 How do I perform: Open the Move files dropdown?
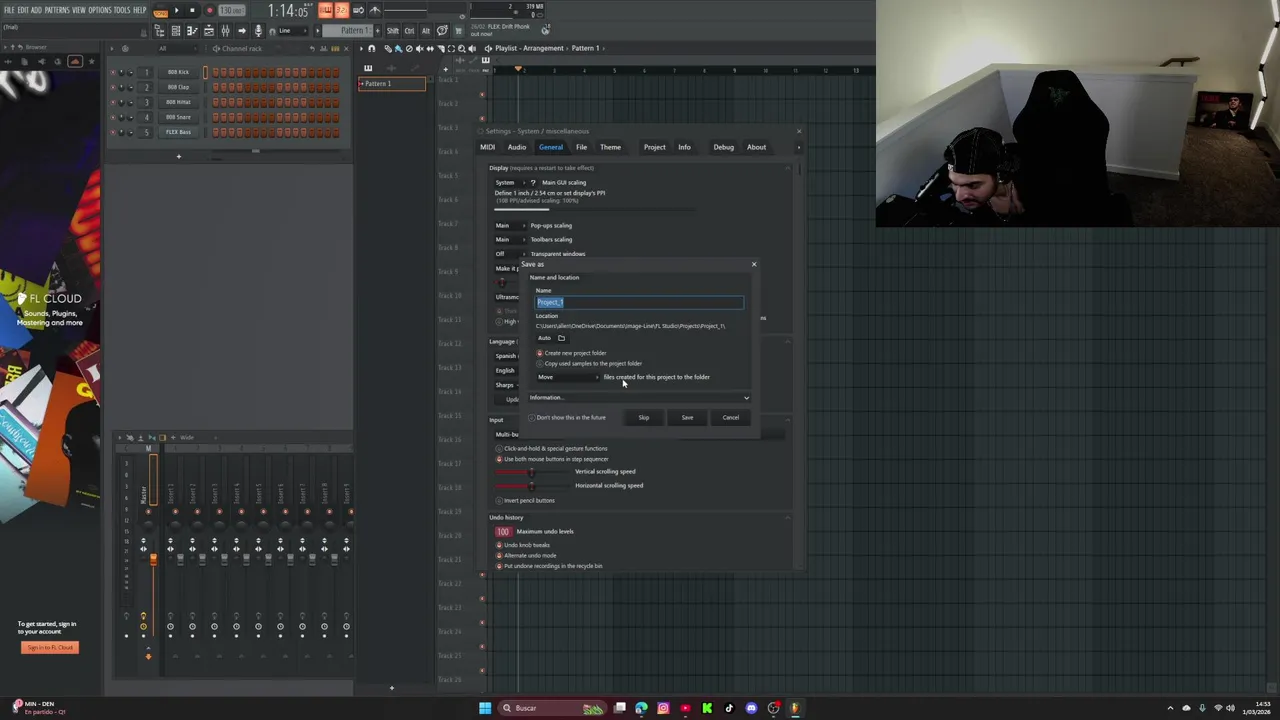(568, 377)
